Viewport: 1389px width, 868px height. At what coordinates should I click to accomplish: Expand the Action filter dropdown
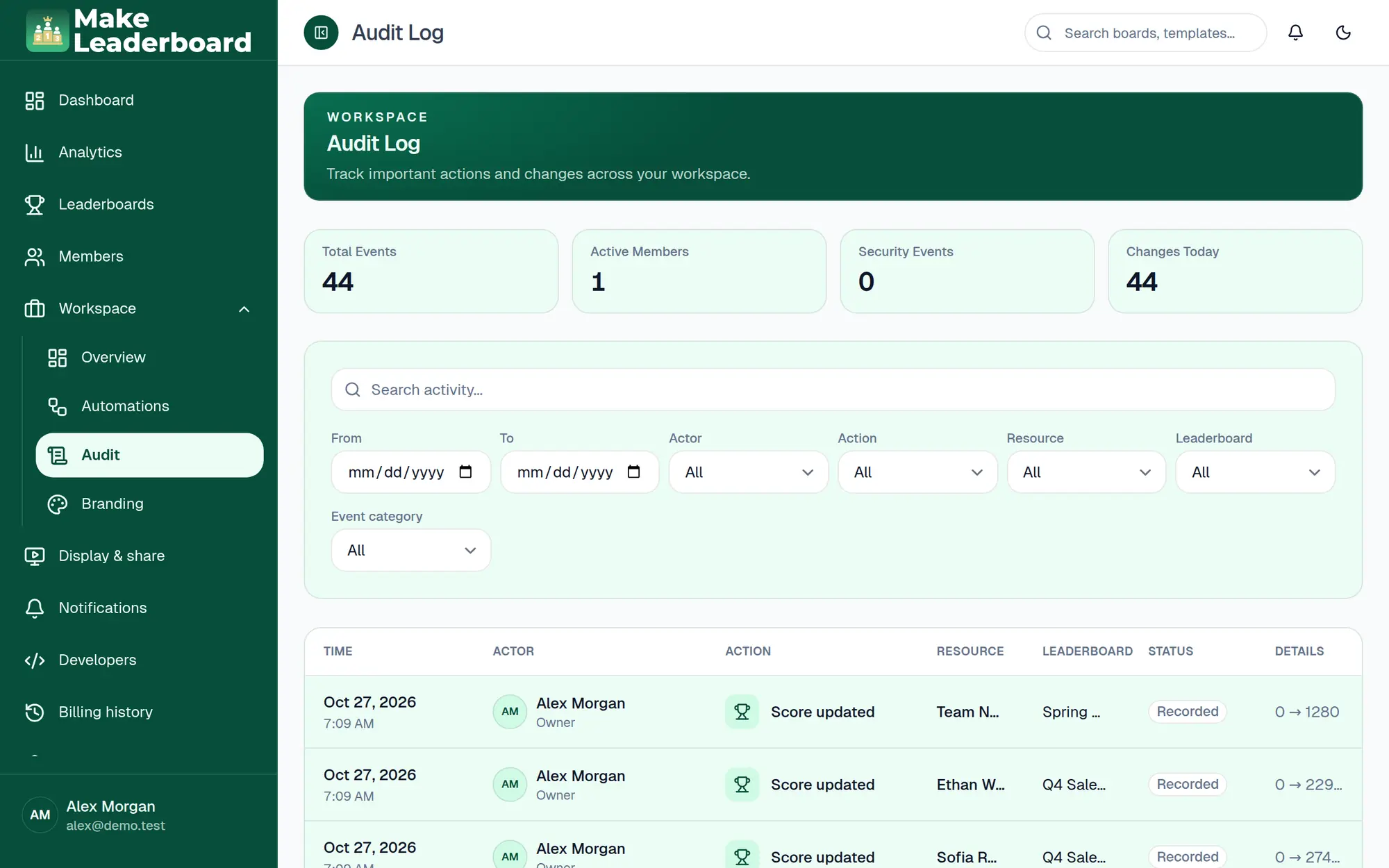917,472
